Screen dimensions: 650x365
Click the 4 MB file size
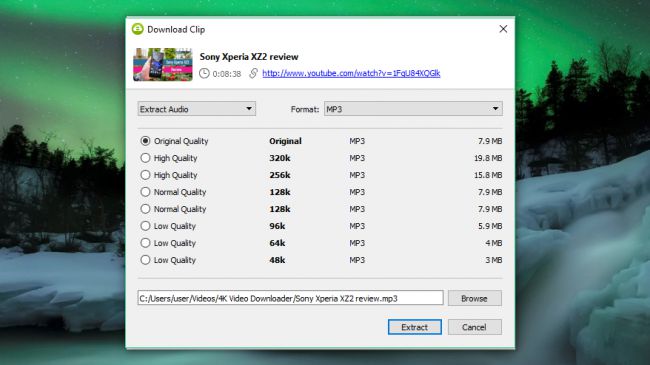coord(493,243)
